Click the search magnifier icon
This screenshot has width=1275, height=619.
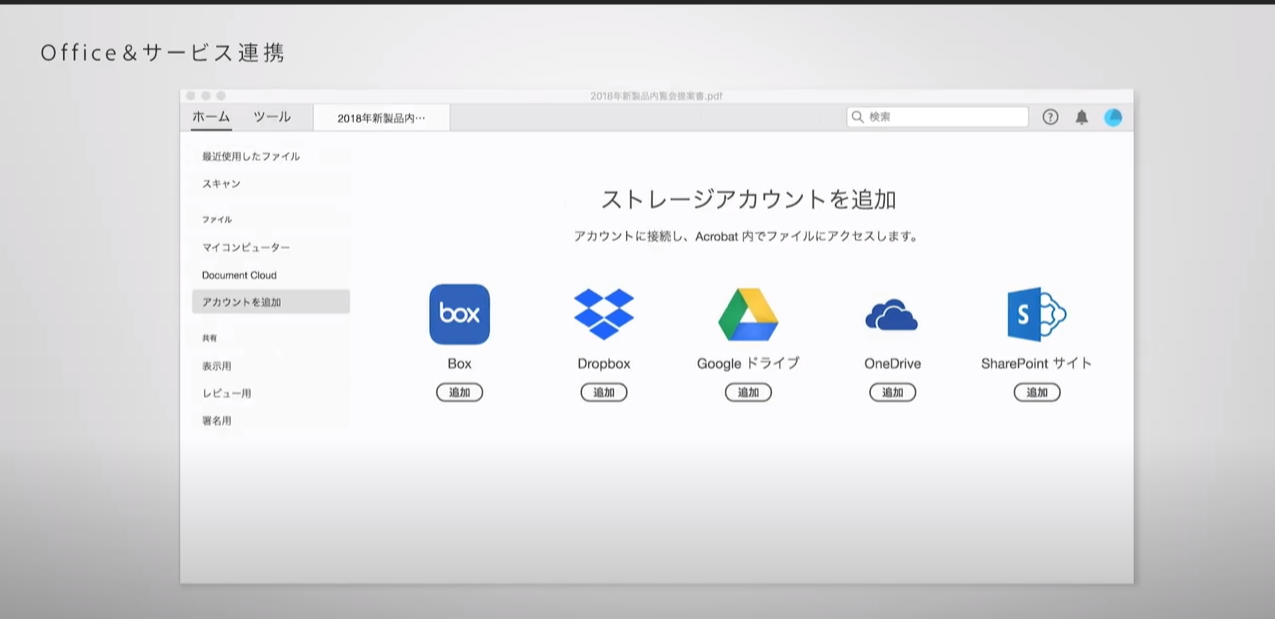(858, 117)
